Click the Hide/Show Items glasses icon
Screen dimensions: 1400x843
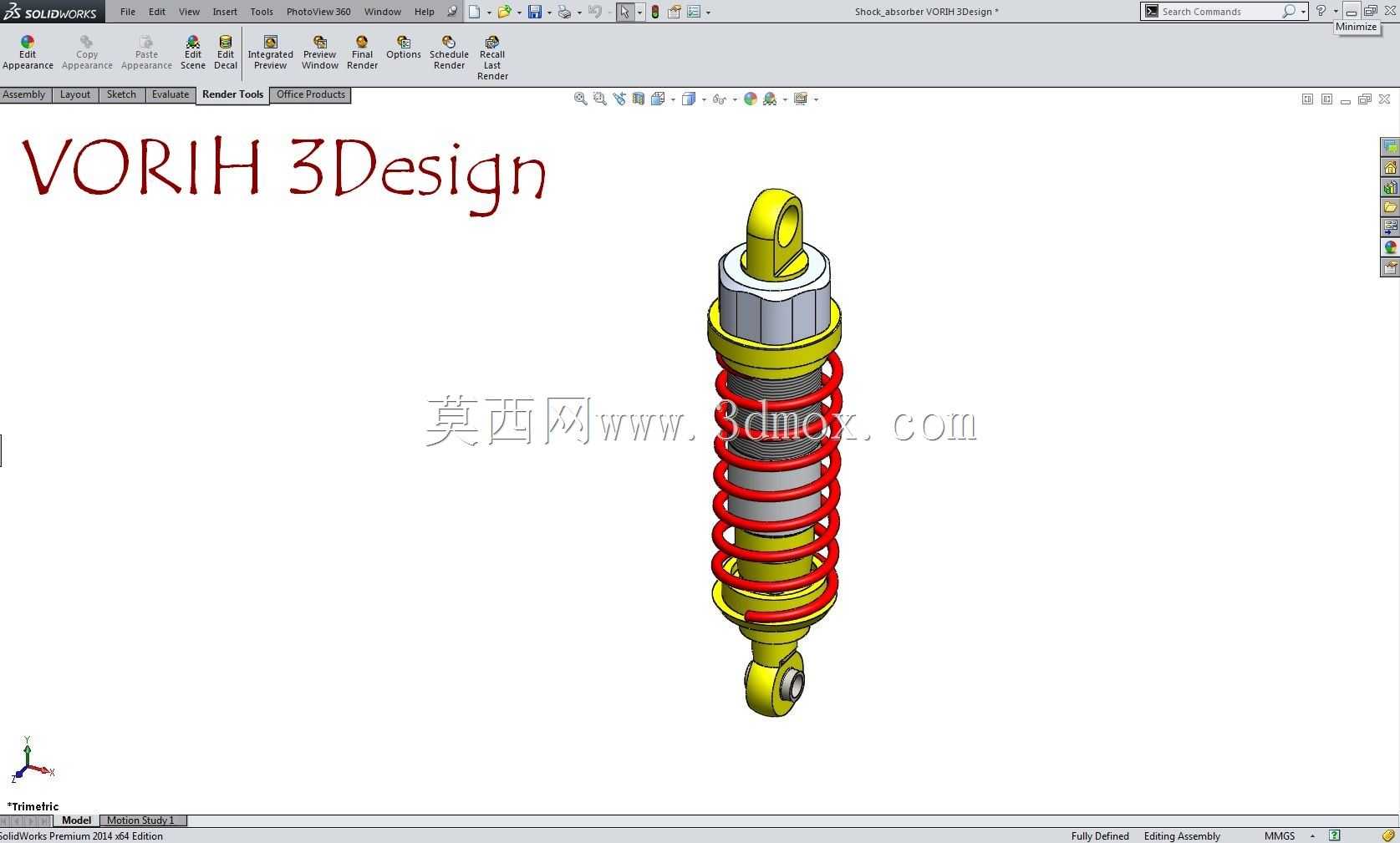click(719, 99)
